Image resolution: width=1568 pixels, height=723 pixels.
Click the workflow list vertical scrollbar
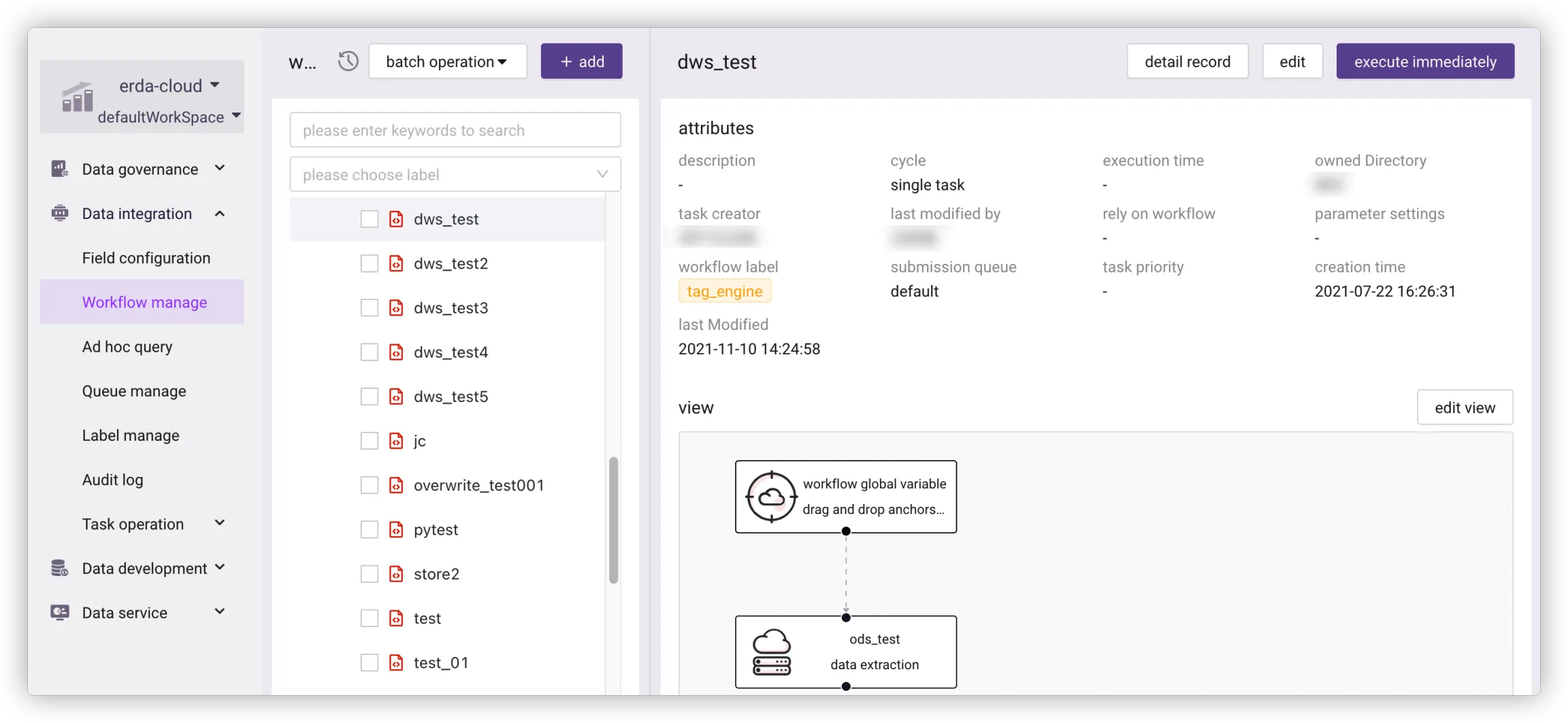click(x=613, y=520)
